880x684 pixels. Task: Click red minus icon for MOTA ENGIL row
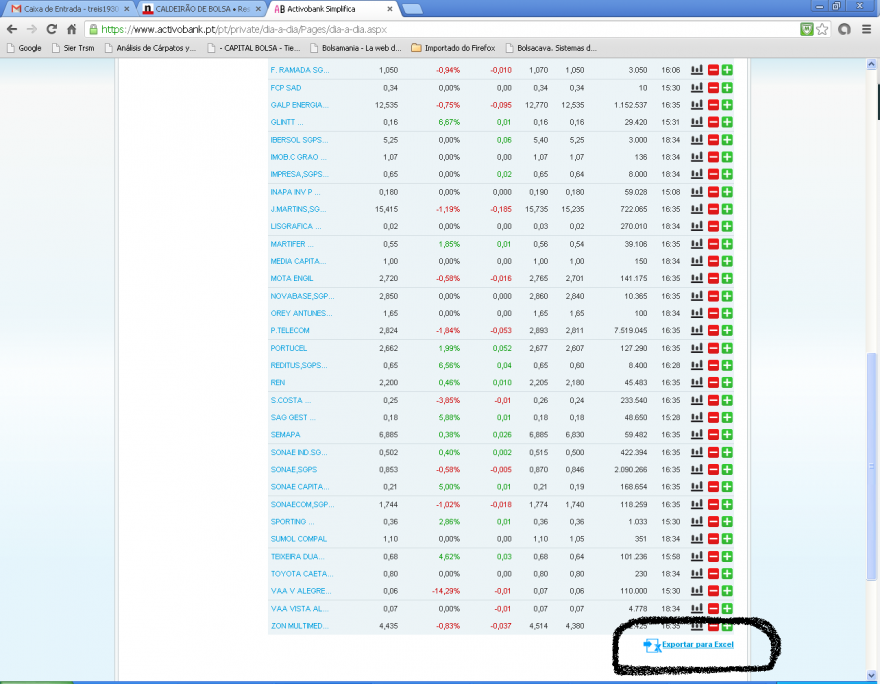(713, 278)
